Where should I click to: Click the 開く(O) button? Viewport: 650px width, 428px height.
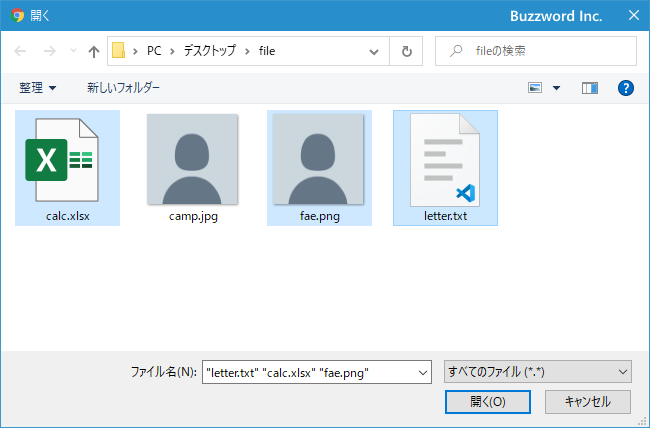tap(488, 401)
